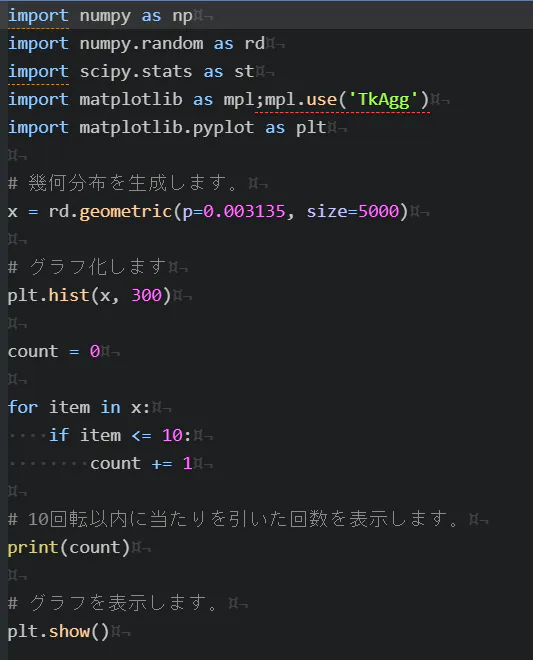Click 'matplotlib.pyplot' in the import line

pyautogui.click(x=167, y=128)
